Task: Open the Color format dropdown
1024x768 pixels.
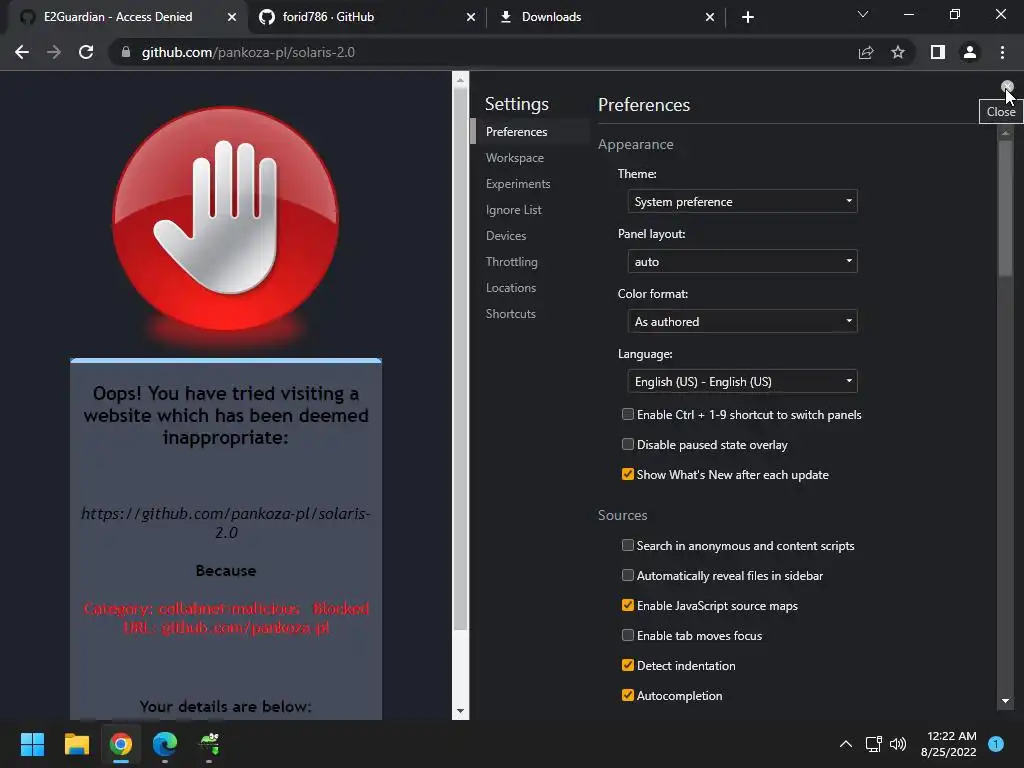Action: (742, 321)
